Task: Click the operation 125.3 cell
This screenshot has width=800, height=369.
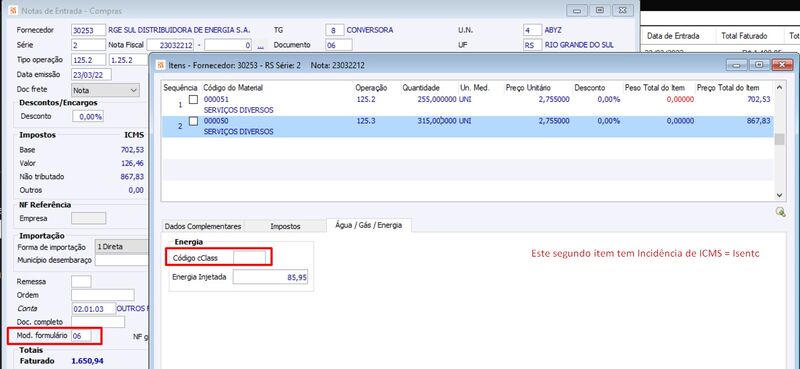Action: [366, 121]
